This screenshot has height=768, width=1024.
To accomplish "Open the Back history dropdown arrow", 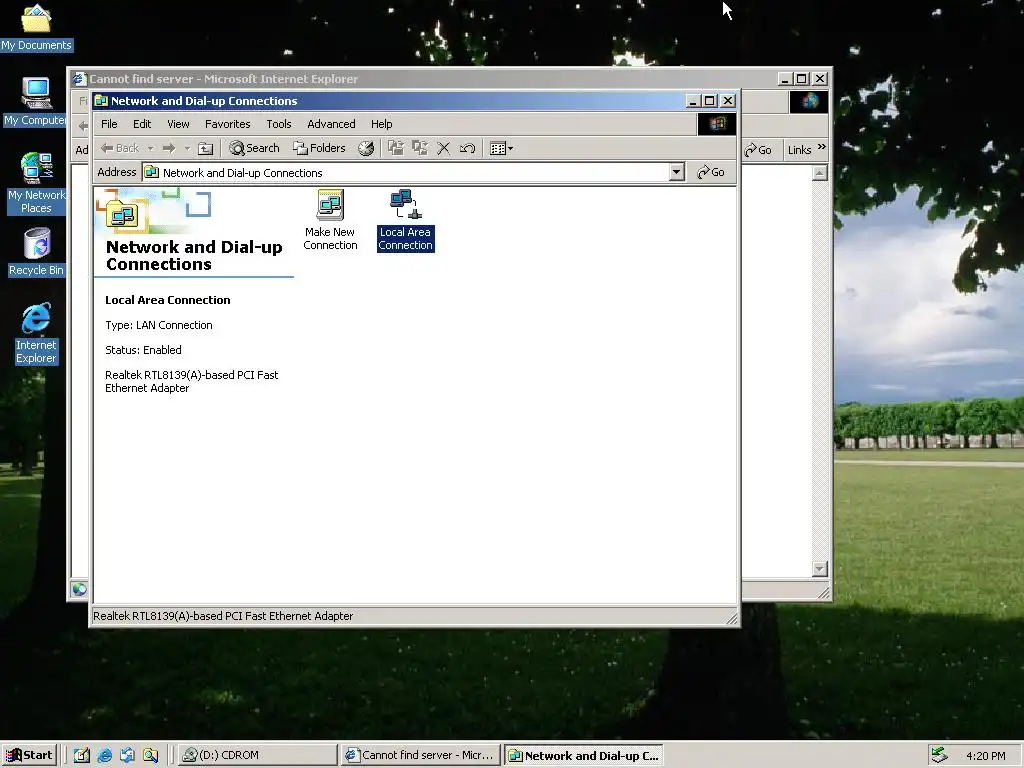I will coord(150,148).
